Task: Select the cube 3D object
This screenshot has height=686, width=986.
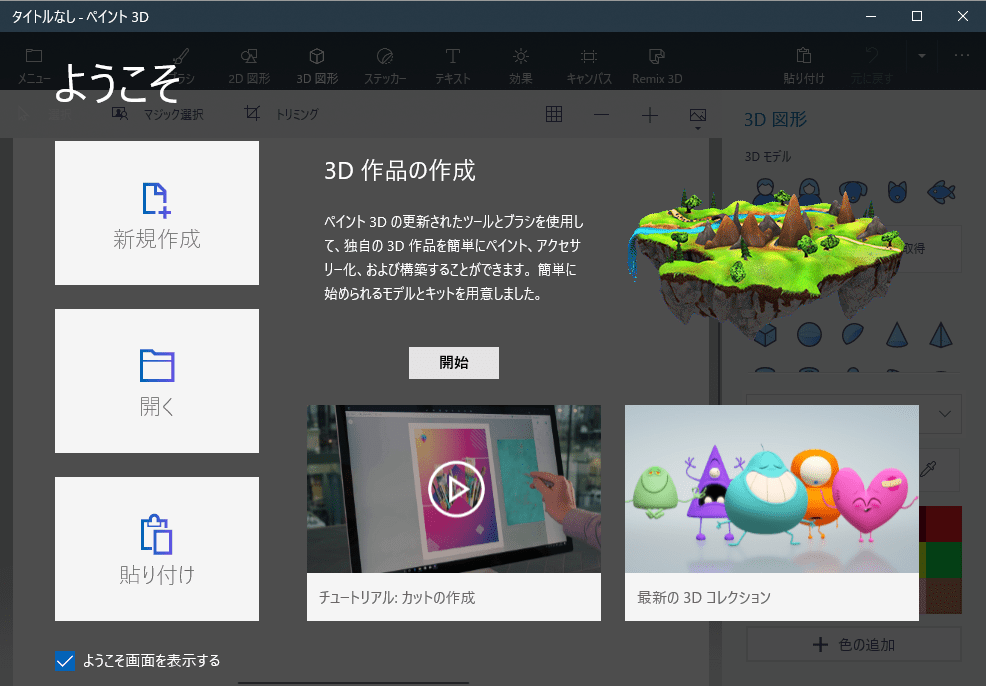Action: click(765, 335)
